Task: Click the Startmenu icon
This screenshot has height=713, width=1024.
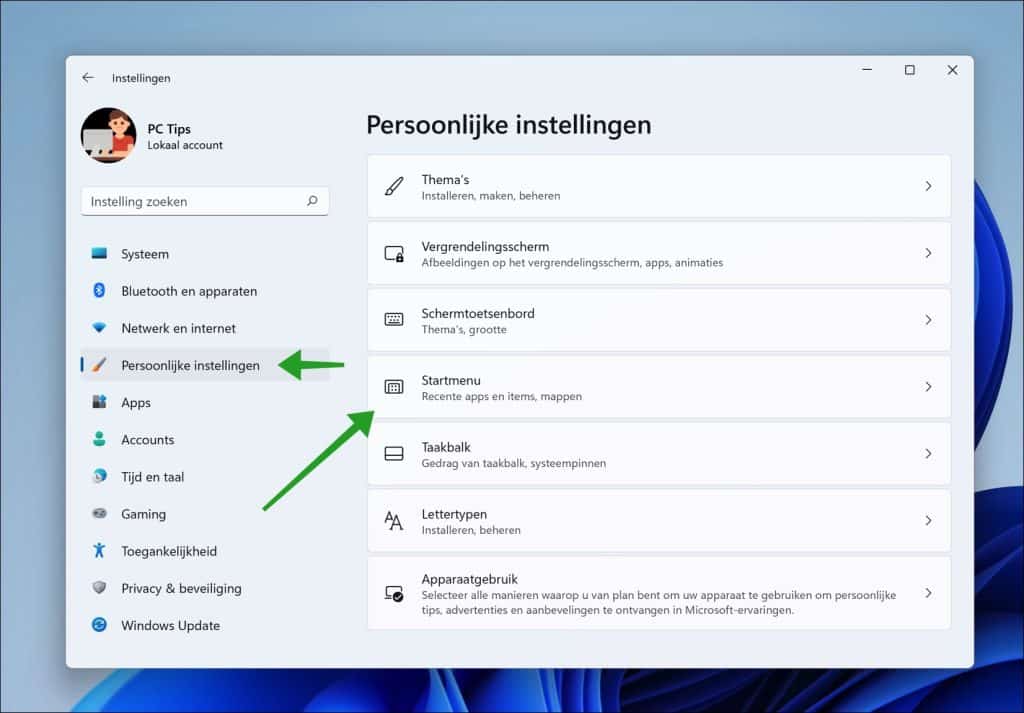Action: point(394,387)
